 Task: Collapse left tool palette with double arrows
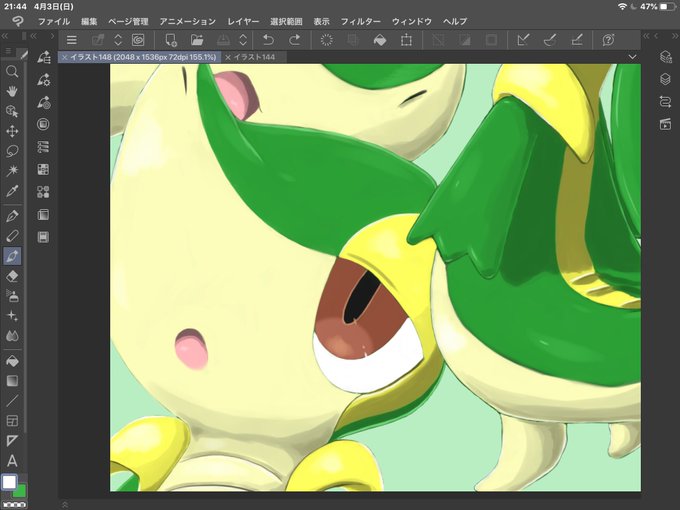(5, 36)
